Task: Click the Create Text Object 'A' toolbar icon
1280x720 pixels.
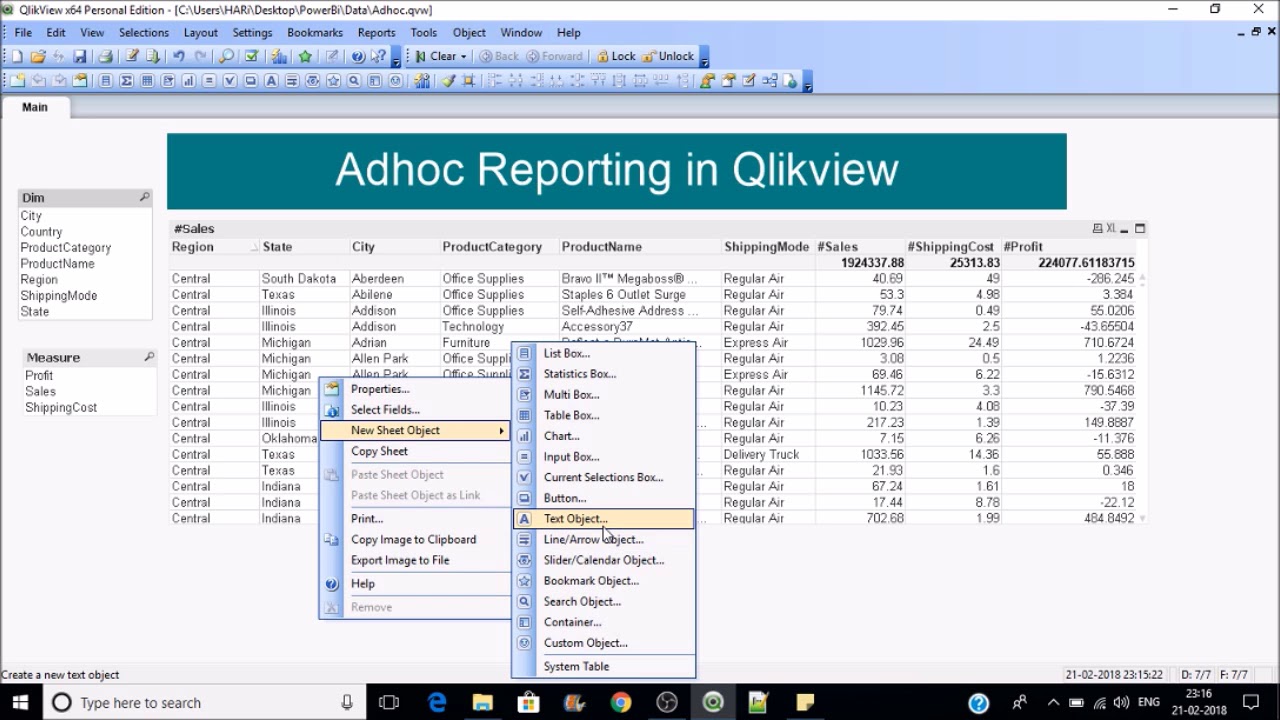Action: pos(270,81)
